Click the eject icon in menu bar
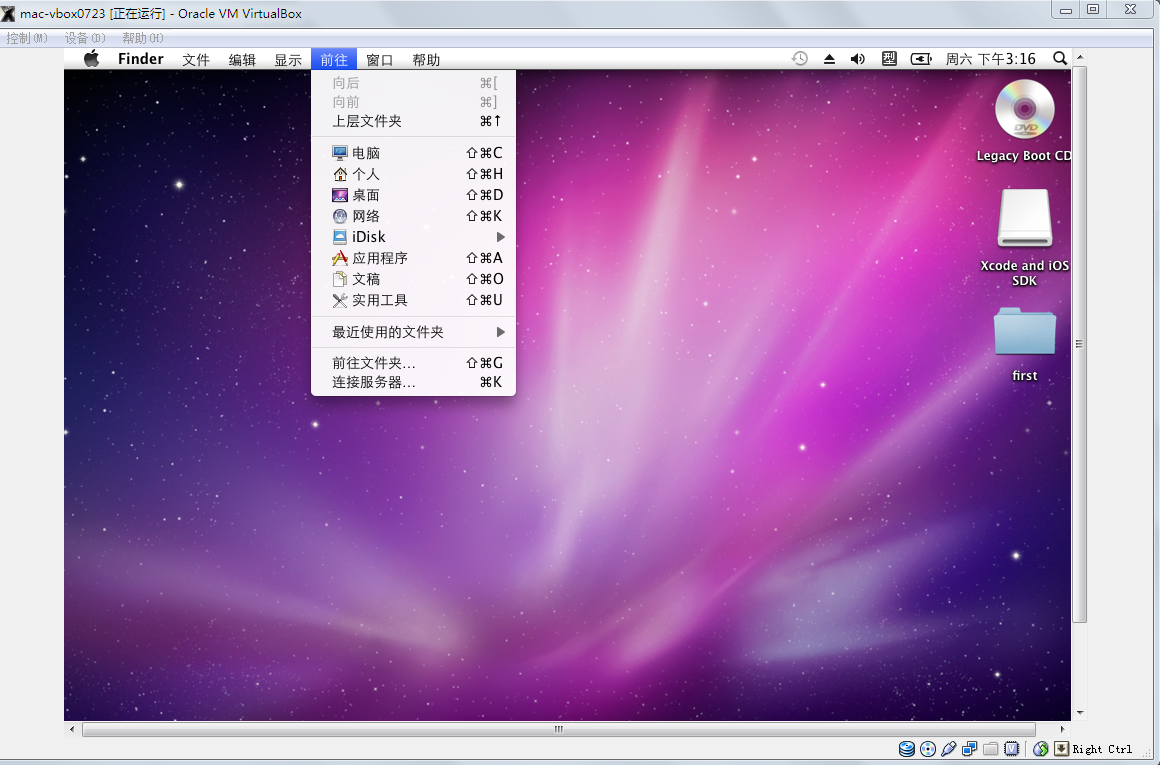The image size is (1160, 765). (x=829, y=59)
